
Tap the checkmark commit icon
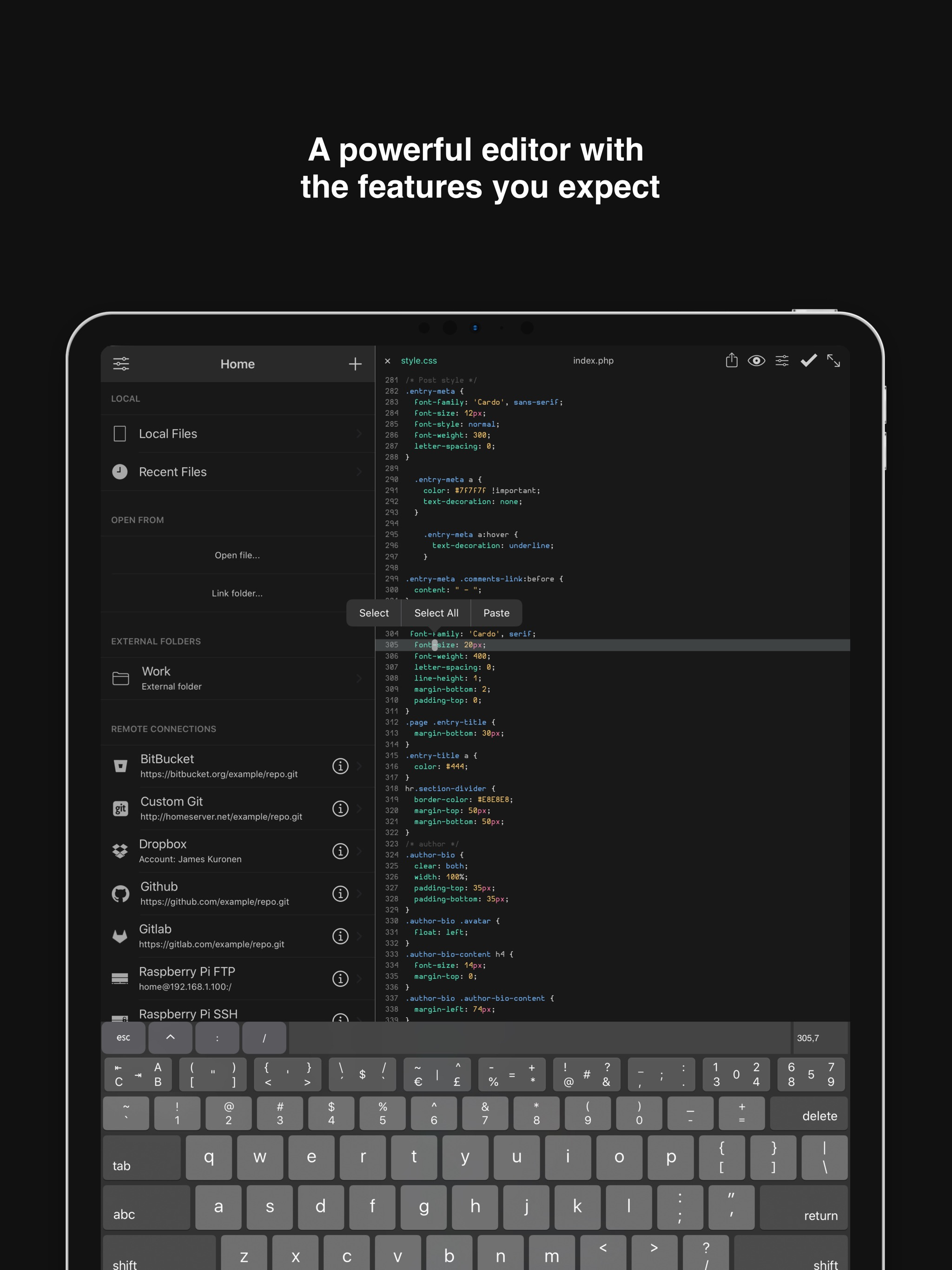pos(808,361)
